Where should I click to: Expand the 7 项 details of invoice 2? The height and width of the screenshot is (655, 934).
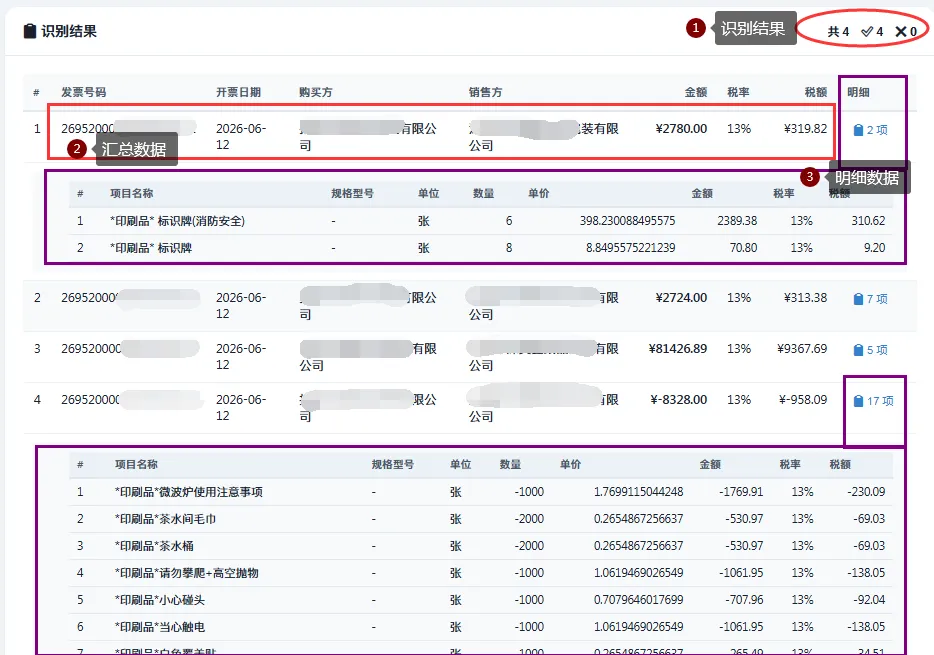tap(870, 299)
